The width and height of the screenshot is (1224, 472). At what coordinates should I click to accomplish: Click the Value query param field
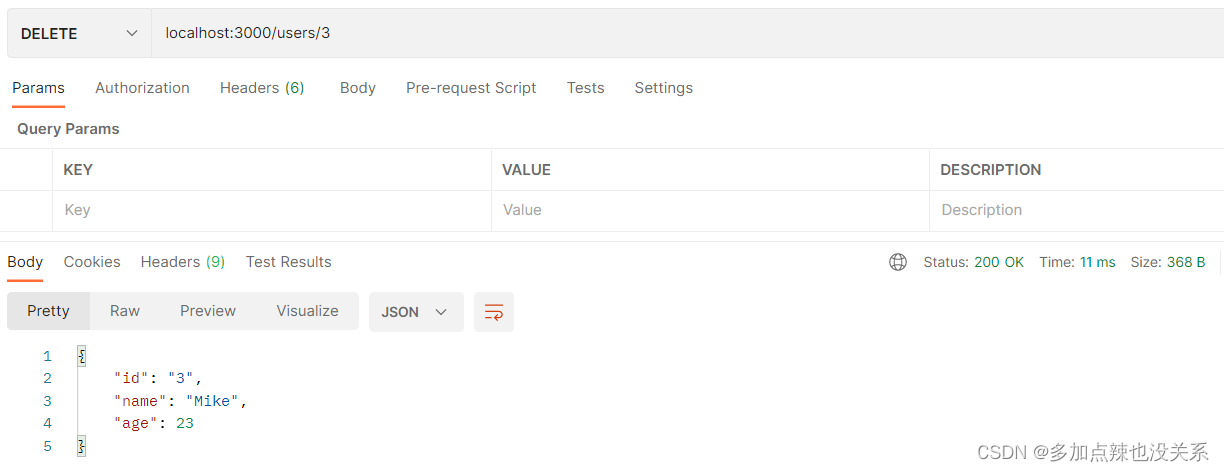(710, 210)
